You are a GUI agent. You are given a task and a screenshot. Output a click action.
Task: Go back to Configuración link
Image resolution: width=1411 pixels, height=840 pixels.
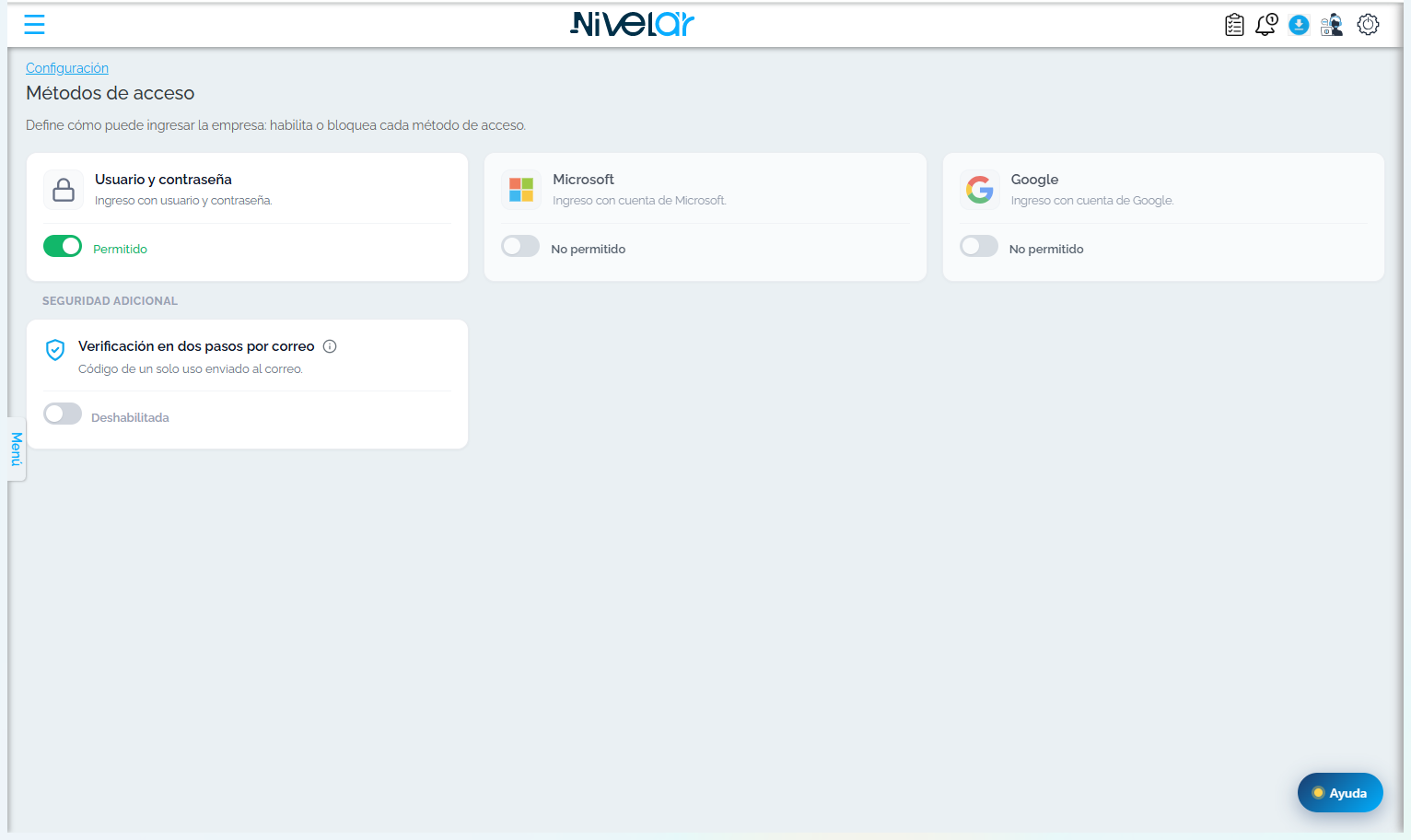[x=67, y=68]
